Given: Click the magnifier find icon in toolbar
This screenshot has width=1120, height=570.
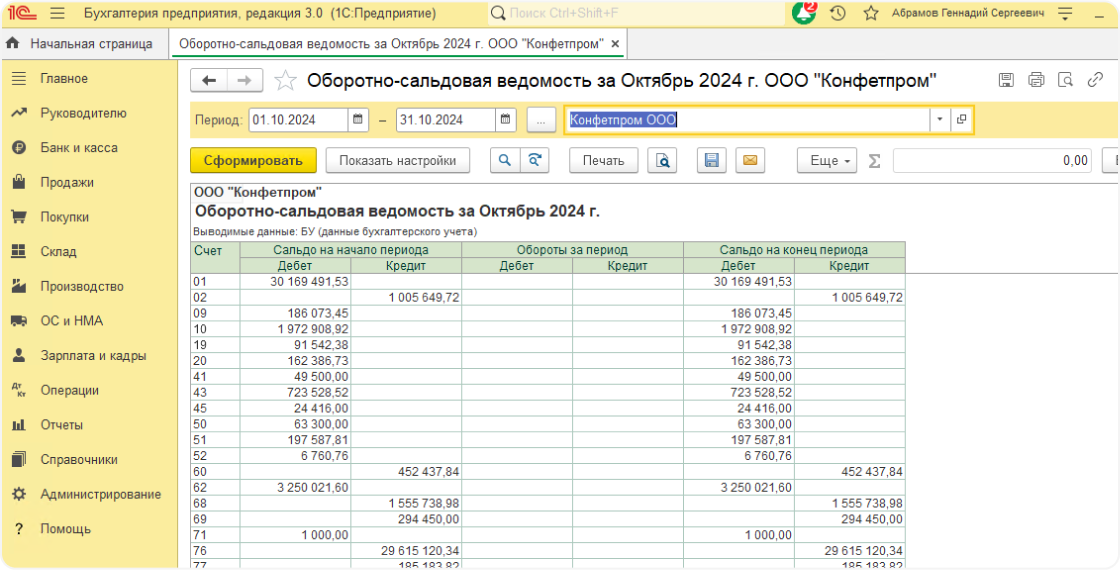Looking at the screenshot, I should (x=504, y=161).
